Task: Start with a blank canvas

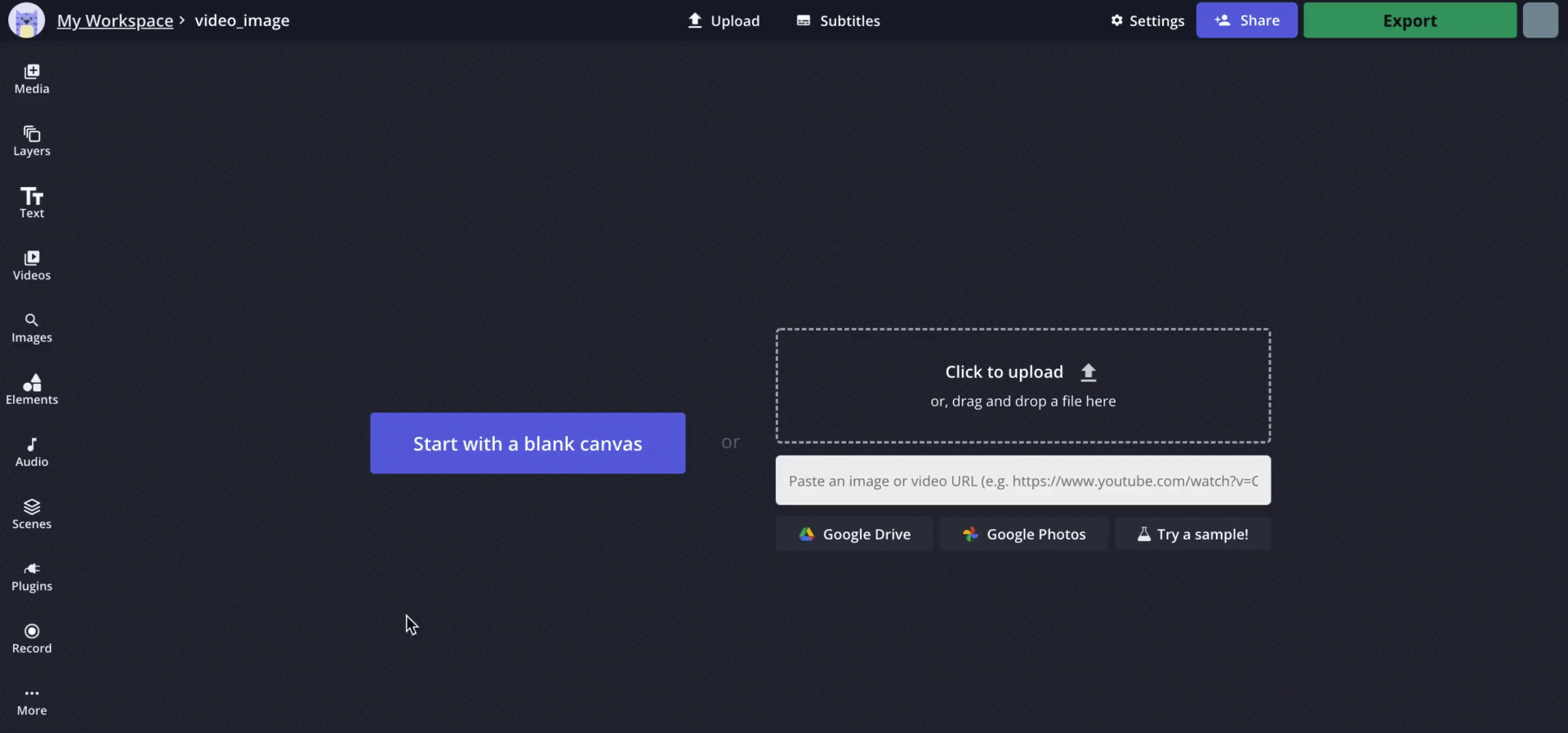Action: coord(528,443)
